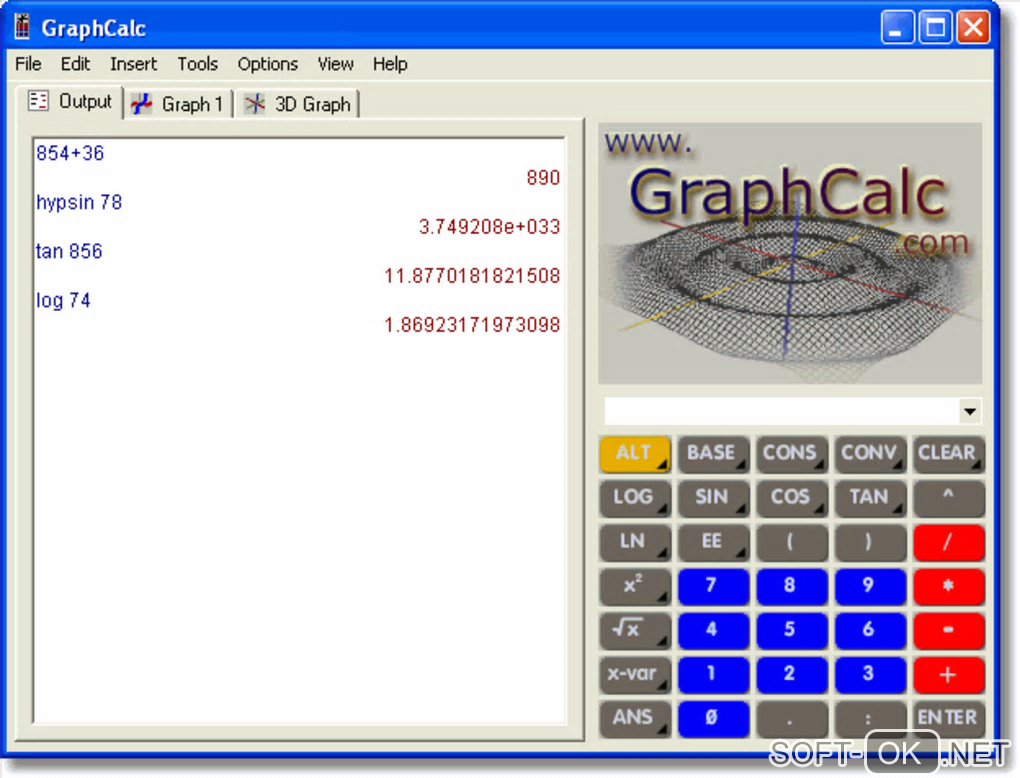Click the caret exponent key

point(948,498)
